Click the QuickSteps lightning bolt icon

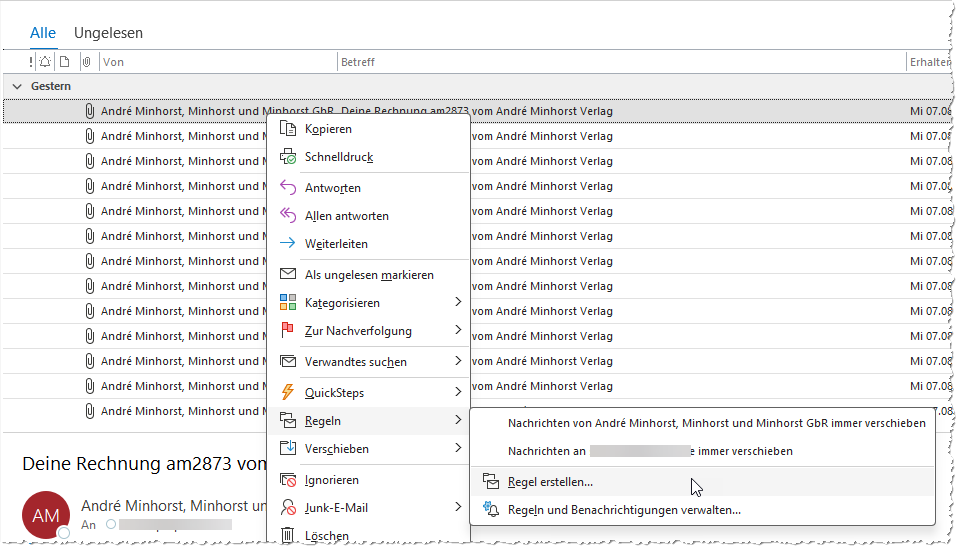point(288,392)
